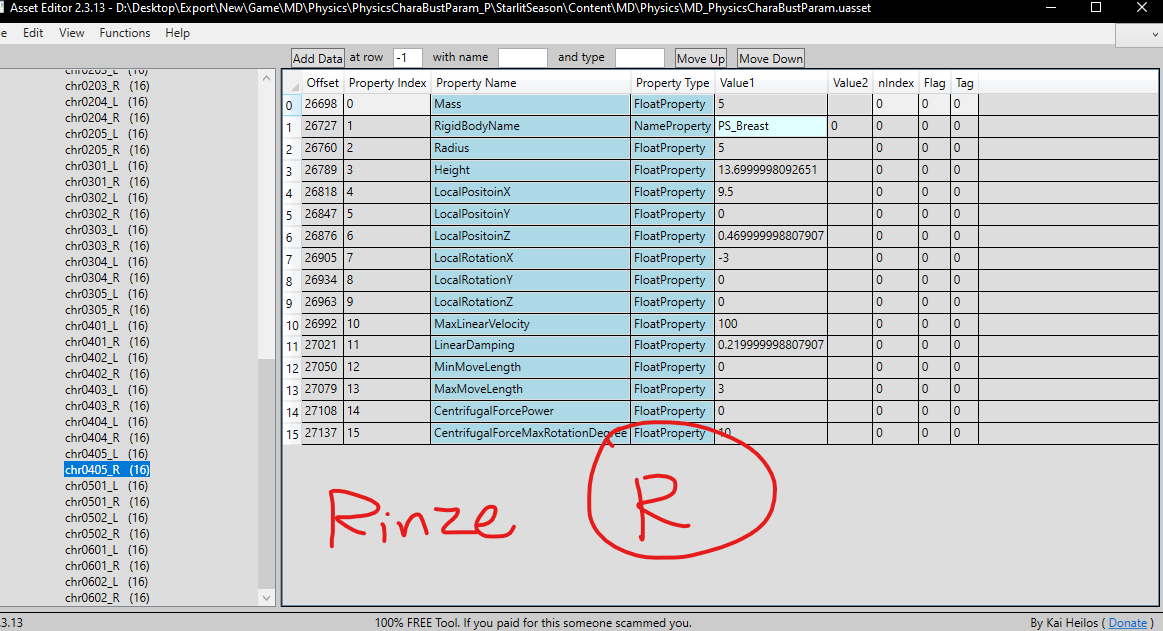This screenshot has width=1163, height=631.
Task: Click the list scrollbar down arrow
Action: point(267,598)
